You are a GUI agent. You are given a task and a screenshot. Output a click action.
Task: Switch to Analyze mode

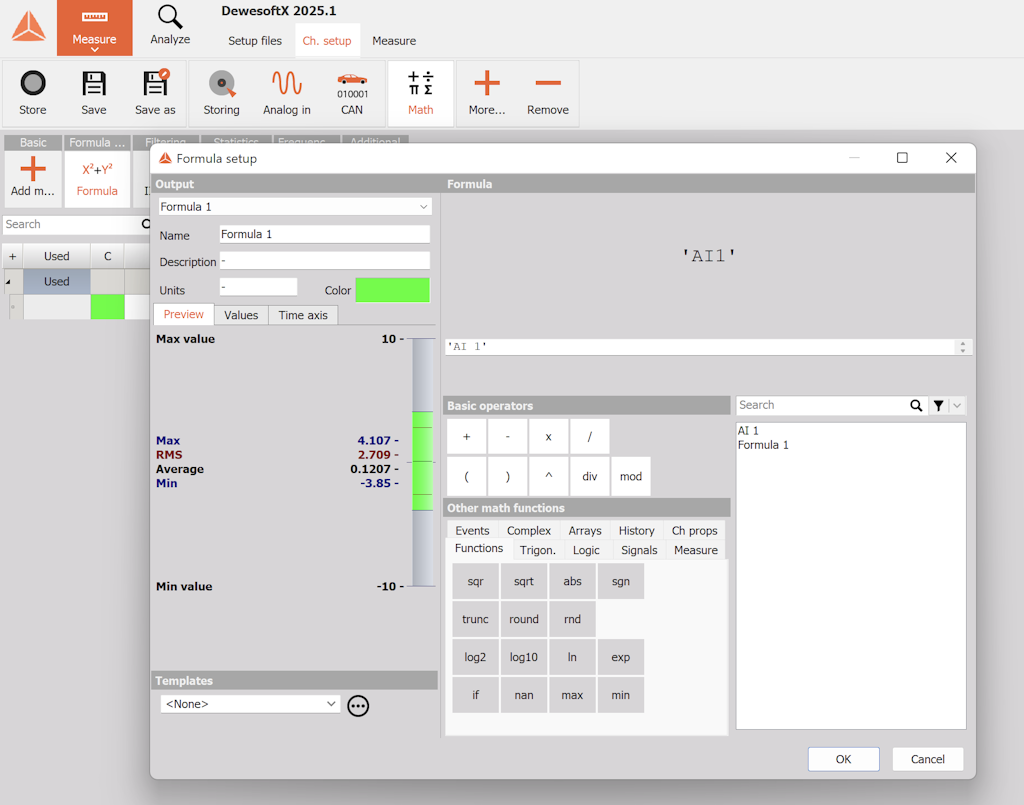pyautogui.click(x=170, y=26)
